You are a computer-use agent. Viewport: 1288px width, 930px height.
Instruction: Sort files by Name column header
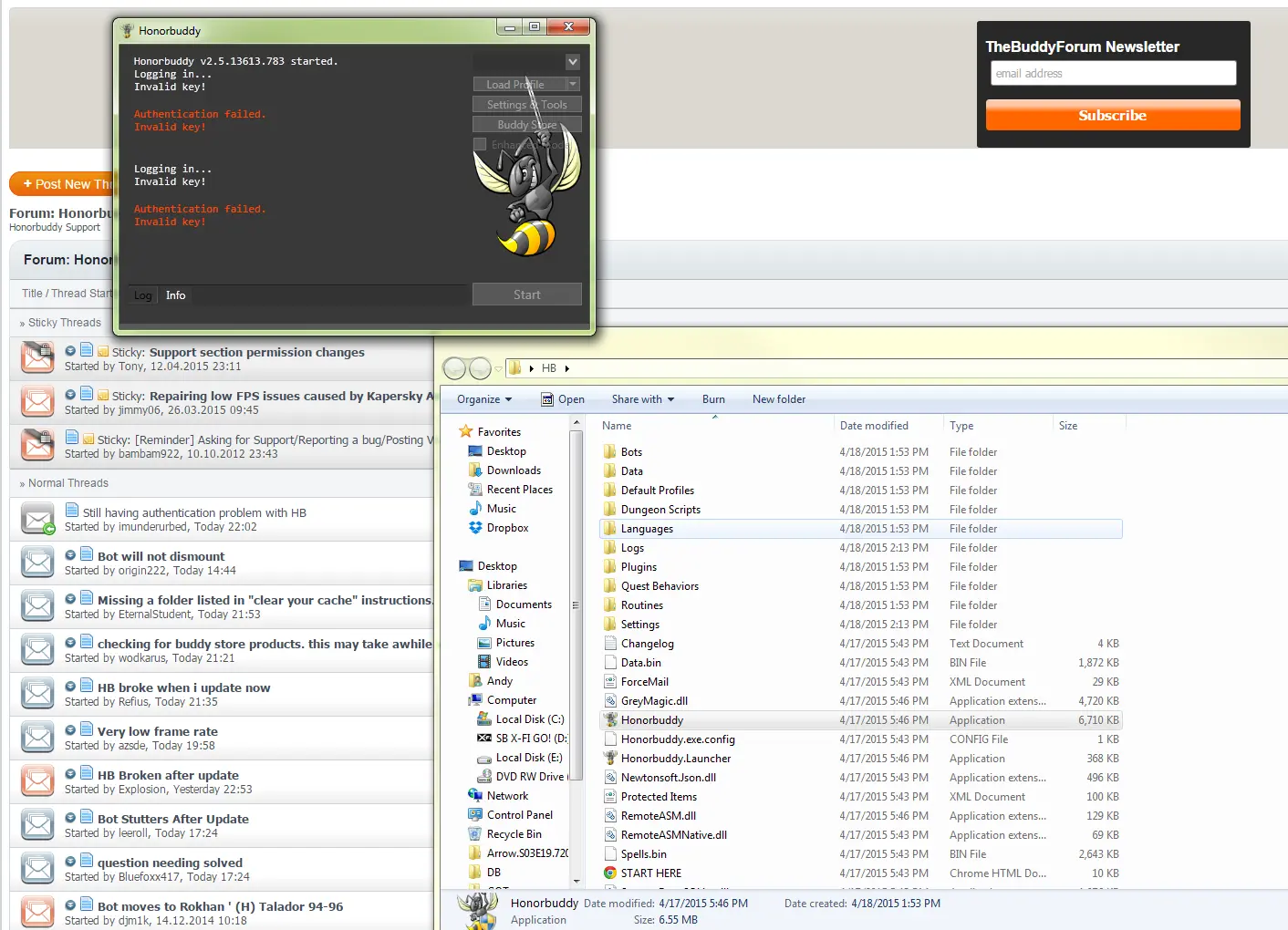(617, 426)
